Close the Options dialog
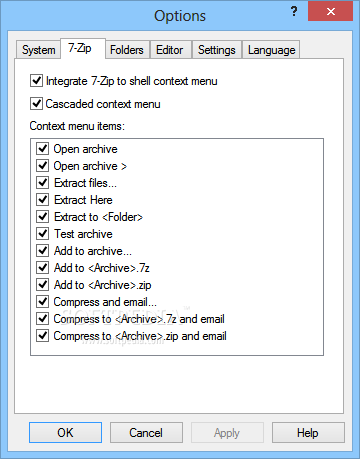The height and width of the screenshot is (459, 360). pyautogui.click(x=330, y=11)
